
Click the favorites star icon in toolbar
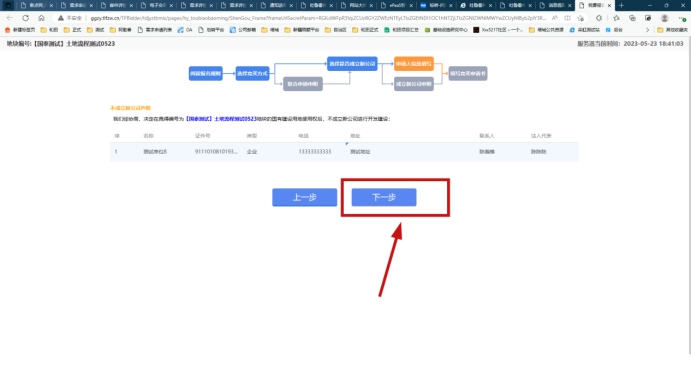click(616, 18)
